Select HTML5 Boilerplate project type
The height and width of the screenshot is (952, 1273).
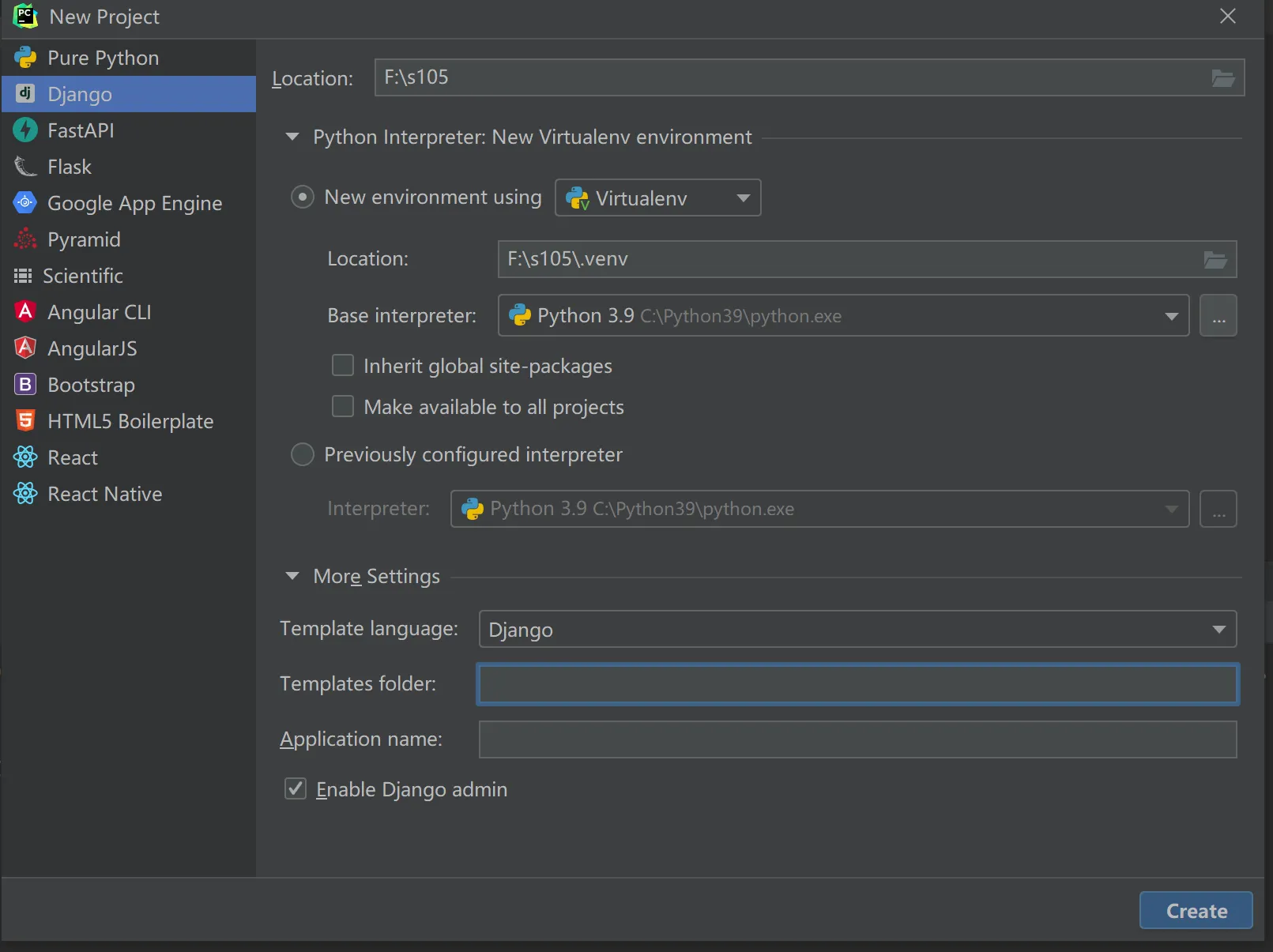(129, 421)
